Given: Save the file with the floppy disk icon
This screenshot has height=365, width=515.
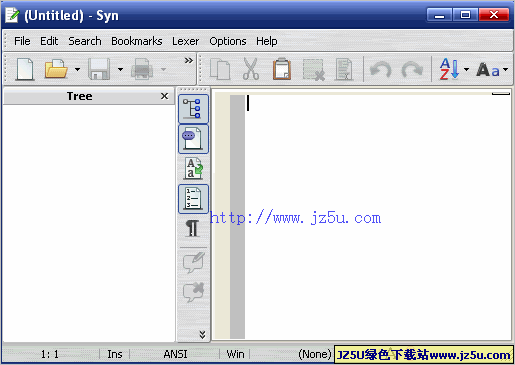Looking at the screenshot, I should [99, 69].
